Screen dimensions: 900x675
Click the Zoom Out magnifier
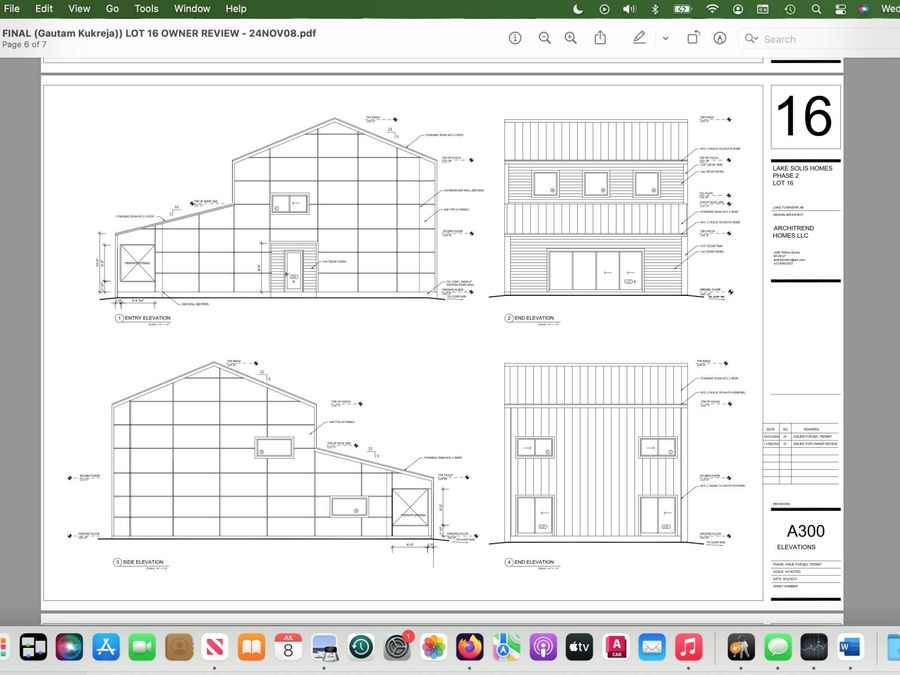click(x=545, y=38)
